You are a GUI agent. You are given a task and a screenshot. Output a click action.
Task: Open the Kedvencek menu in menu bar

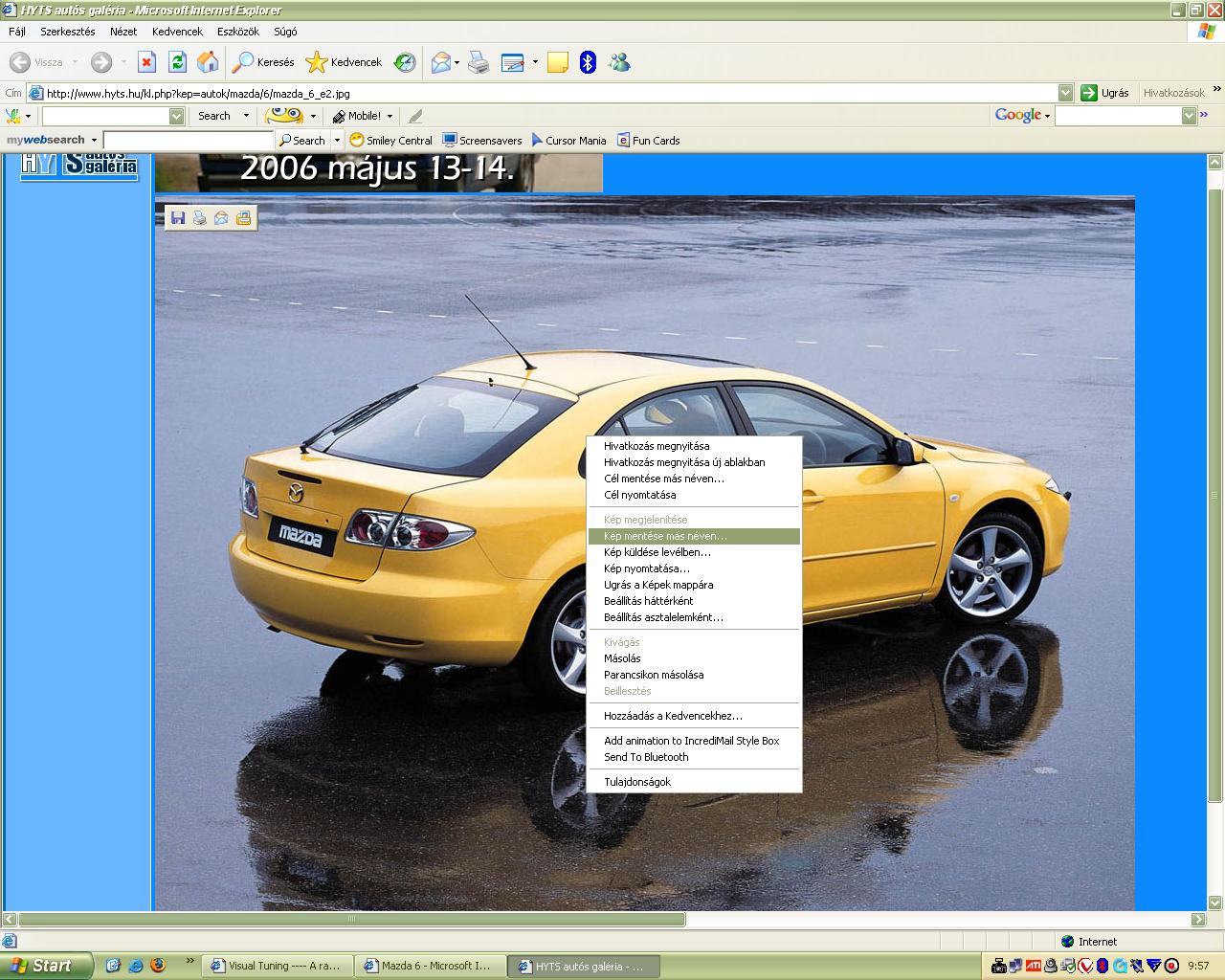177,32
